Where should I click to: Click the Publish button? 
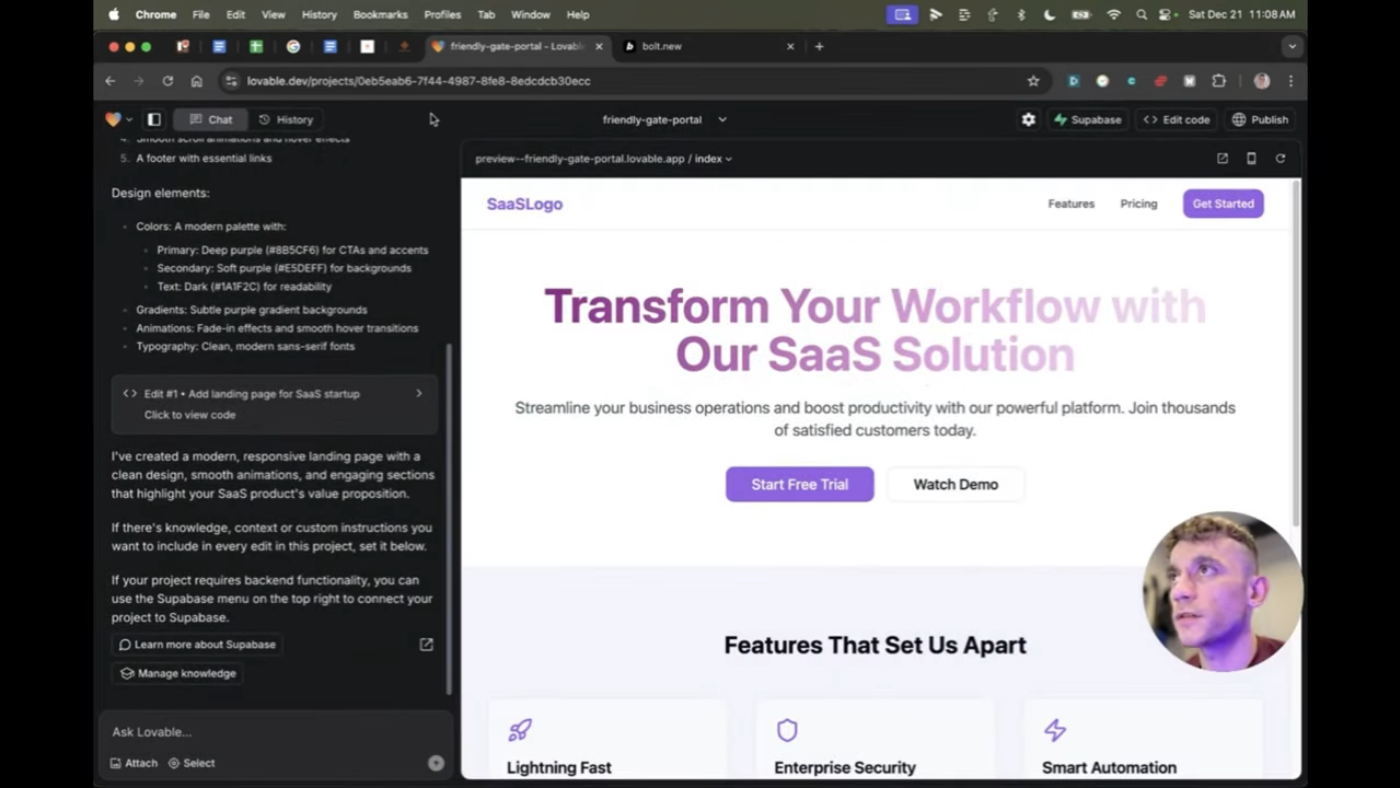tap(1260, 119)
